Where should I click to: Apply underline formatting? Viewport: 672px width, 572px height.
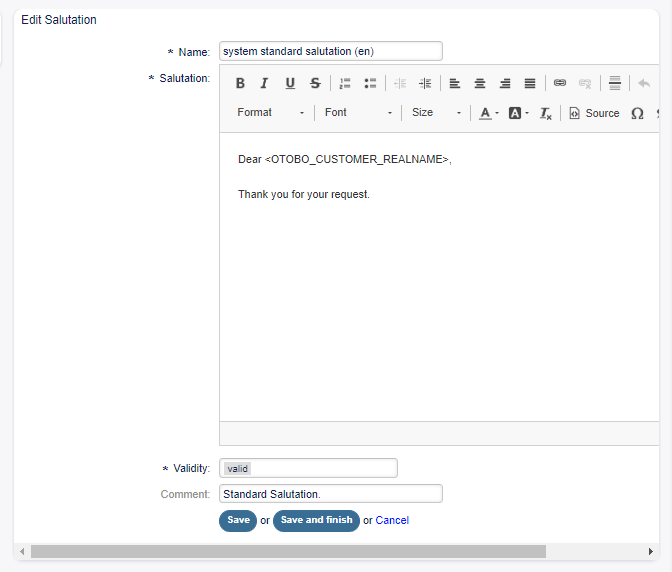coord(290,83)
